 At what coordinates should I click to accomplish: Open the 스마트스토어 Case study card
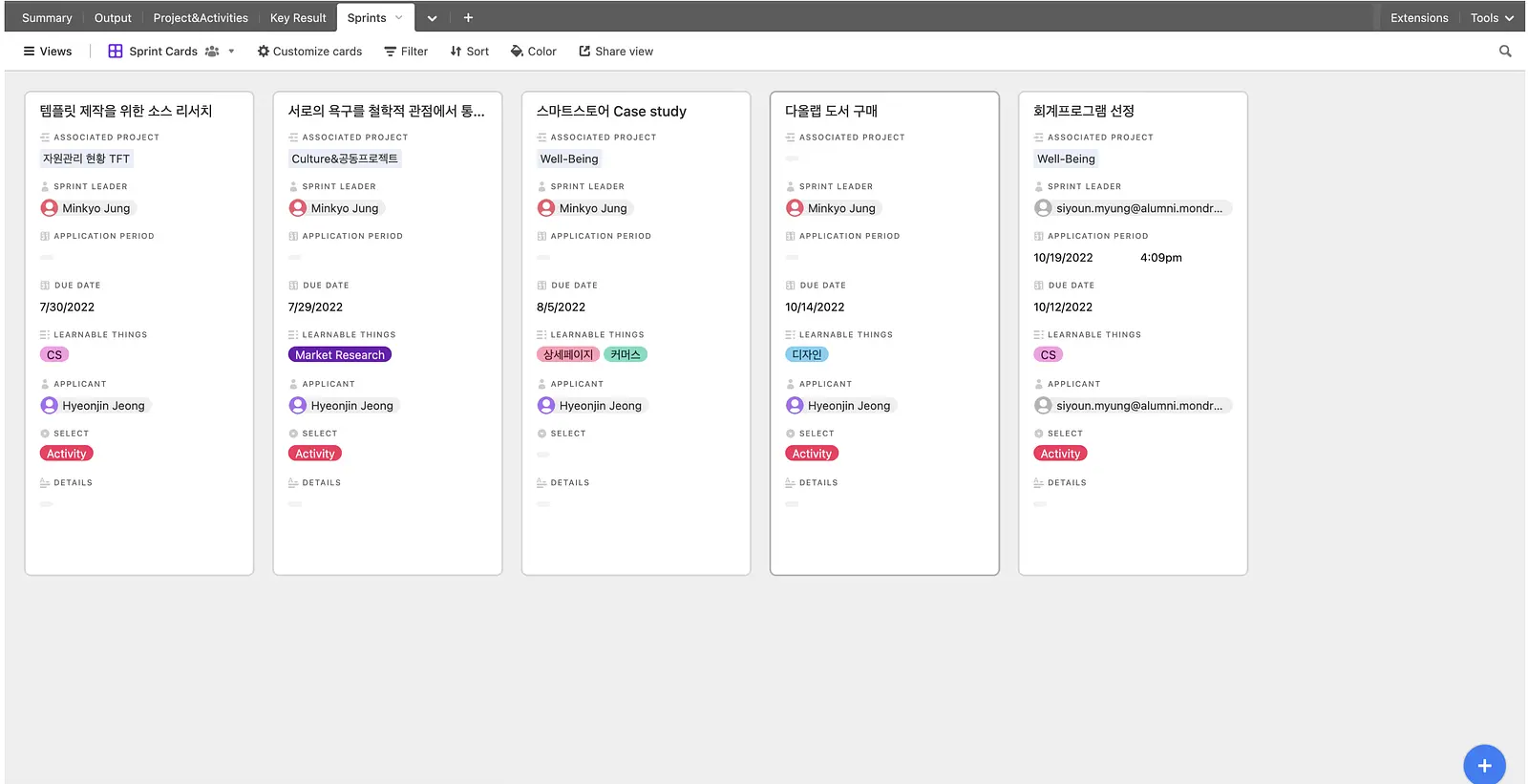pyautogui.click(x=636, y=333)
